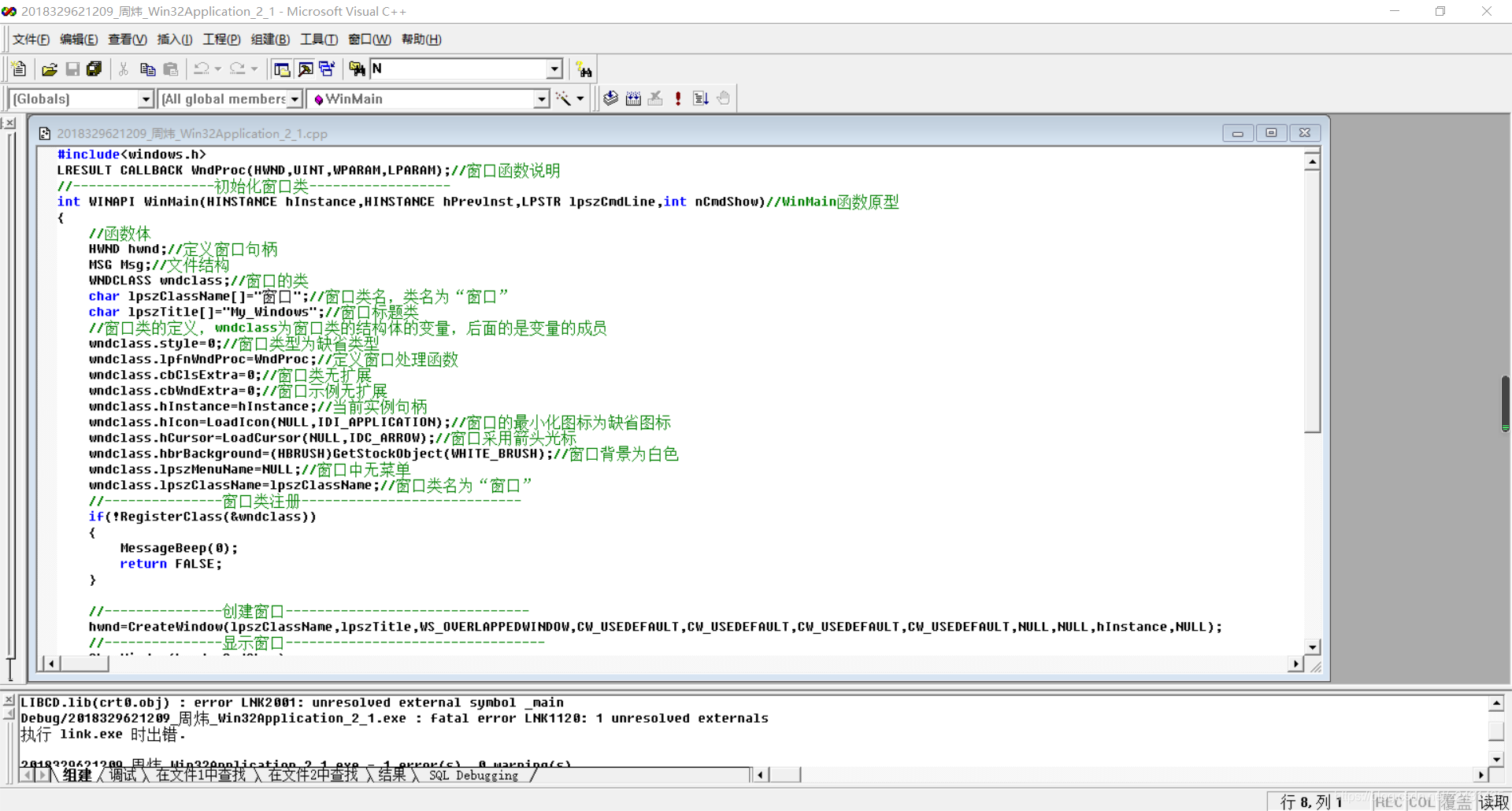Open the 文件(F) menu
1512x811 pixels.
(x=31, y=39)
